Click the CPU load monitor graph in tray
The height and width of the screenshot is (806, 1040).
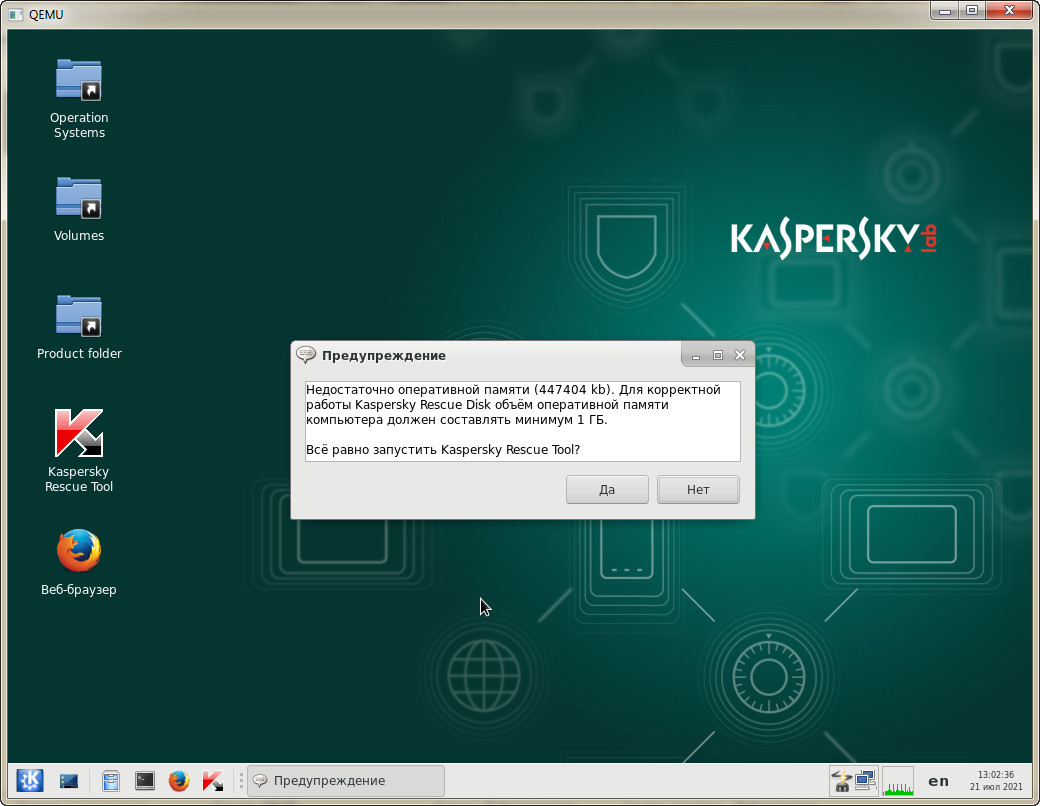point(898,781)
